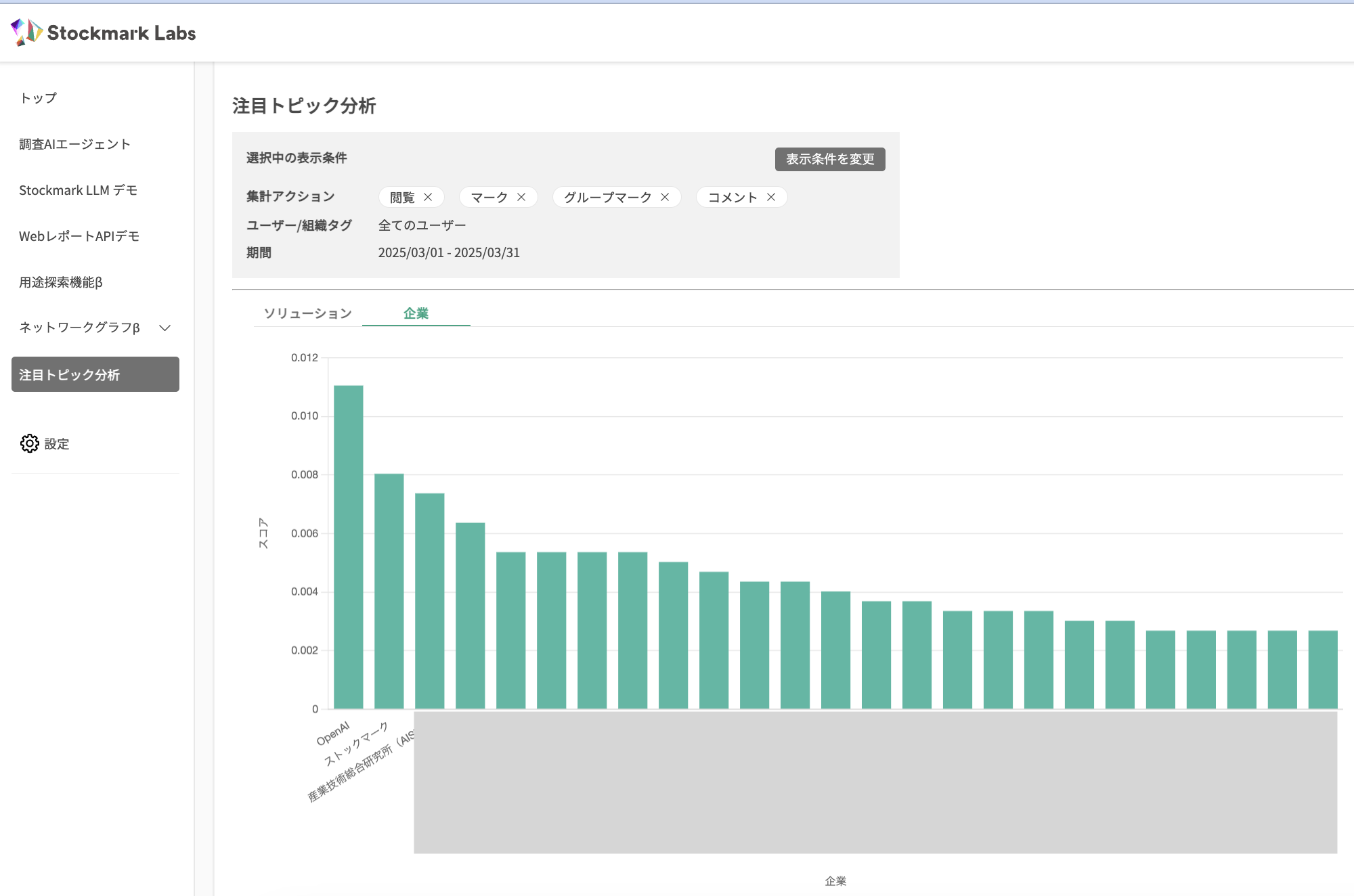Click the ストックマーク bar in the chart
Viewport: 1354px width, 896px height.
click(389, 591)
